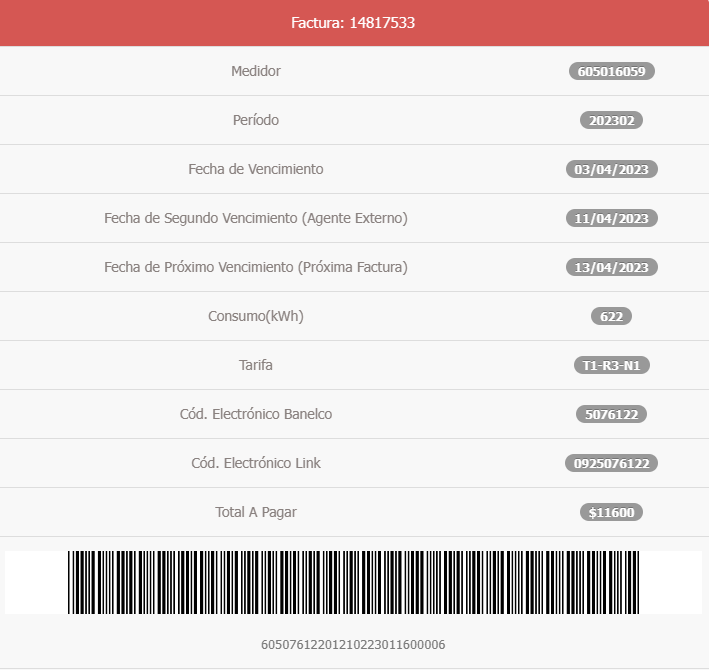The width and height of the screenshot is (712, 670).
Task: Click the Cód. Electrónico Banelco label
Action: point(256,414)
